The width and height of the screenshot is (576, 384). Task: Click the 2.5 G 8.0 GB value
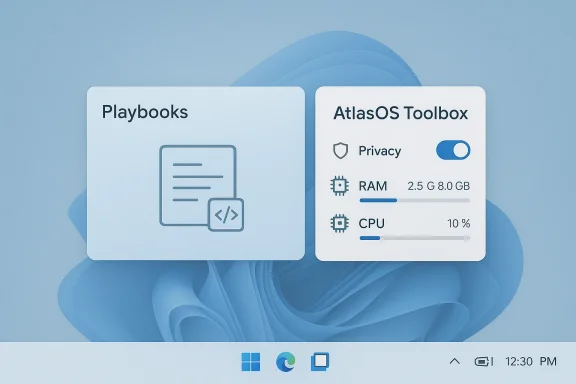[439, 186]
